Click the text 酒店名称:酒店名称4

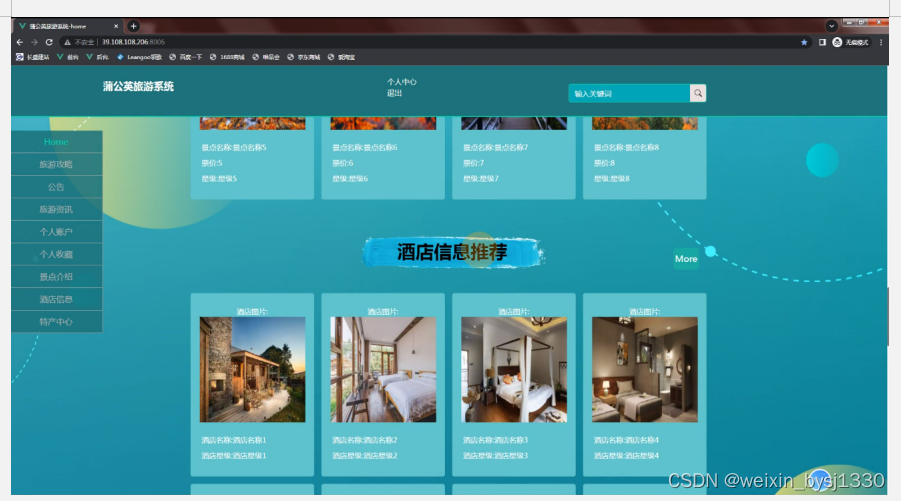626,440
